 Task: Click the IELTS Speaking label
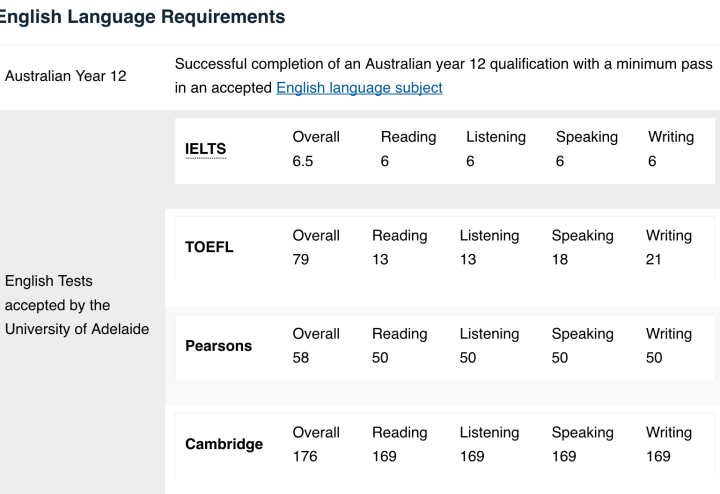(587, 137)
